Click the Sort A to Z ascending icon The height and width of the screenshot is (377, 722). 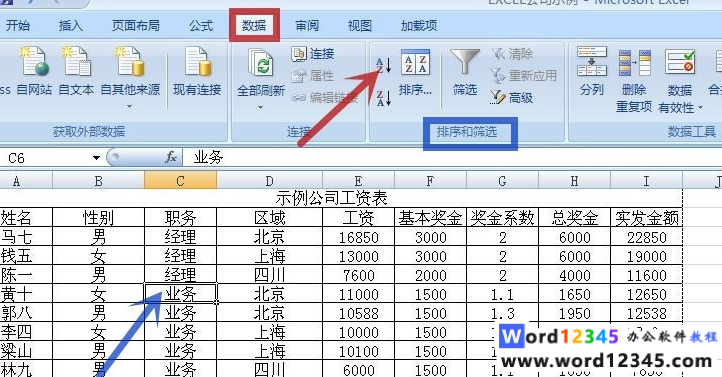[384, 65]
